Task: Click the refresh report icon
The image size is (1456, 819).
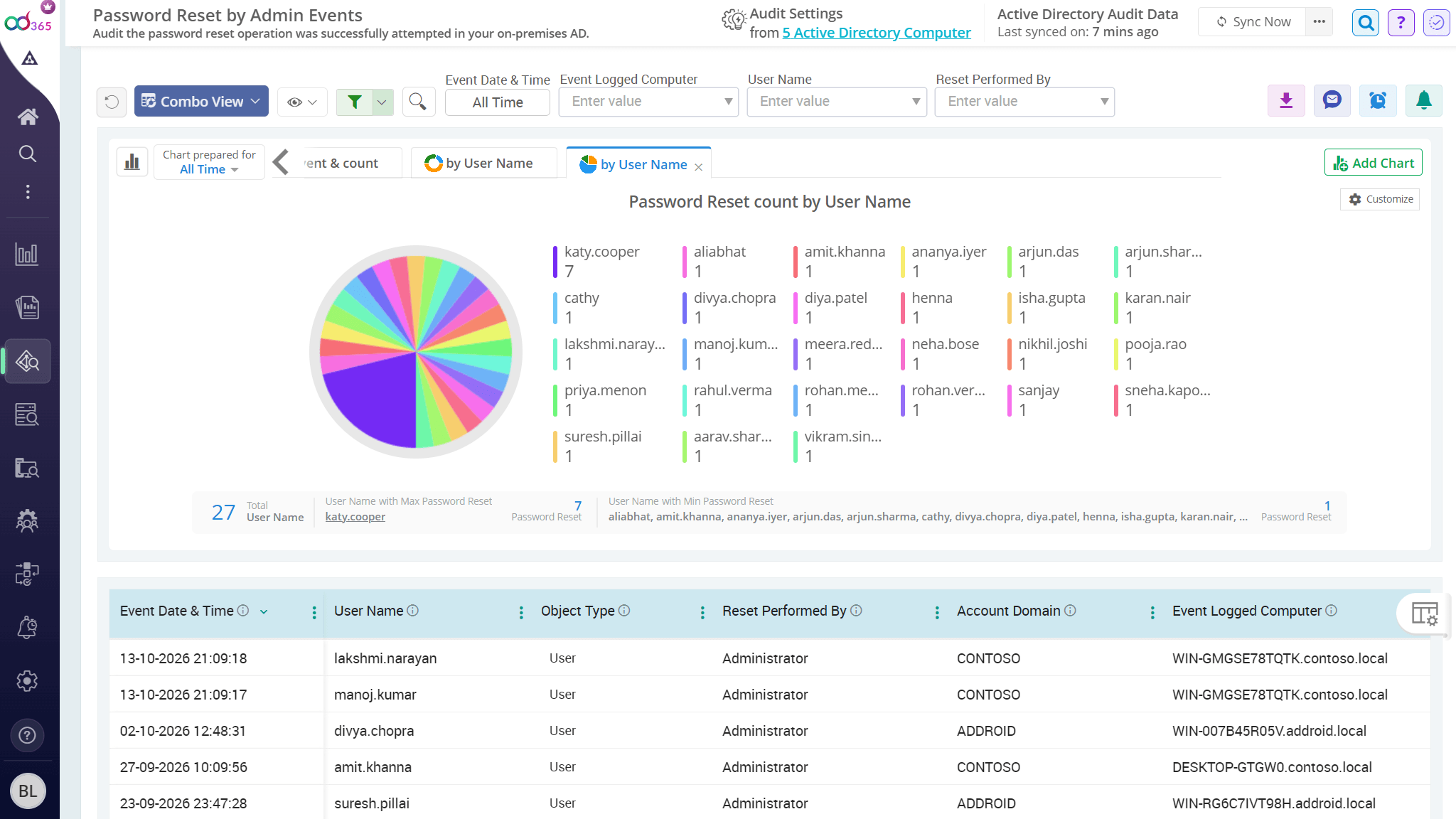Action: click(112, 102)
